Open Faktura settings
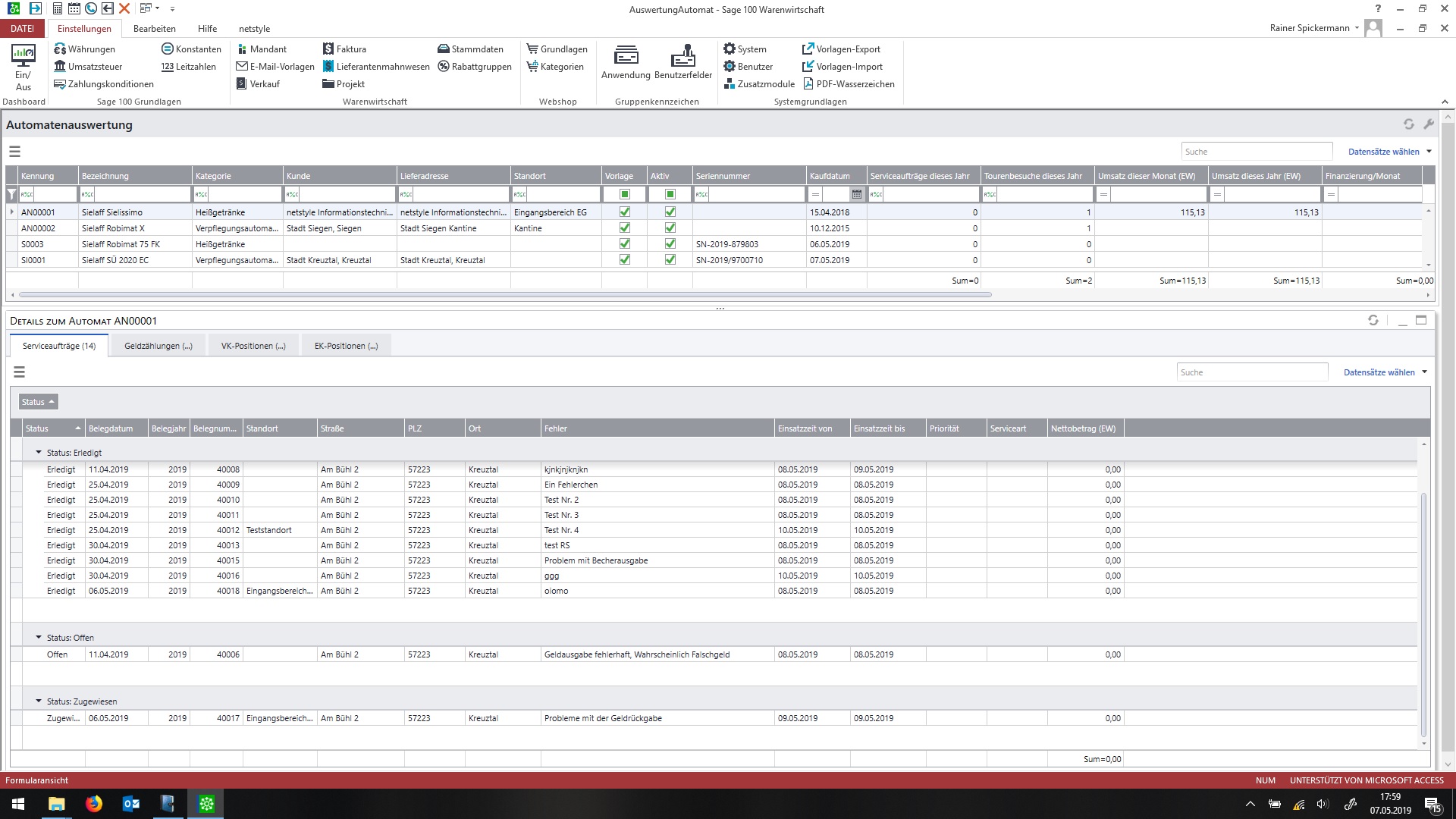 [x=344, y=49]
